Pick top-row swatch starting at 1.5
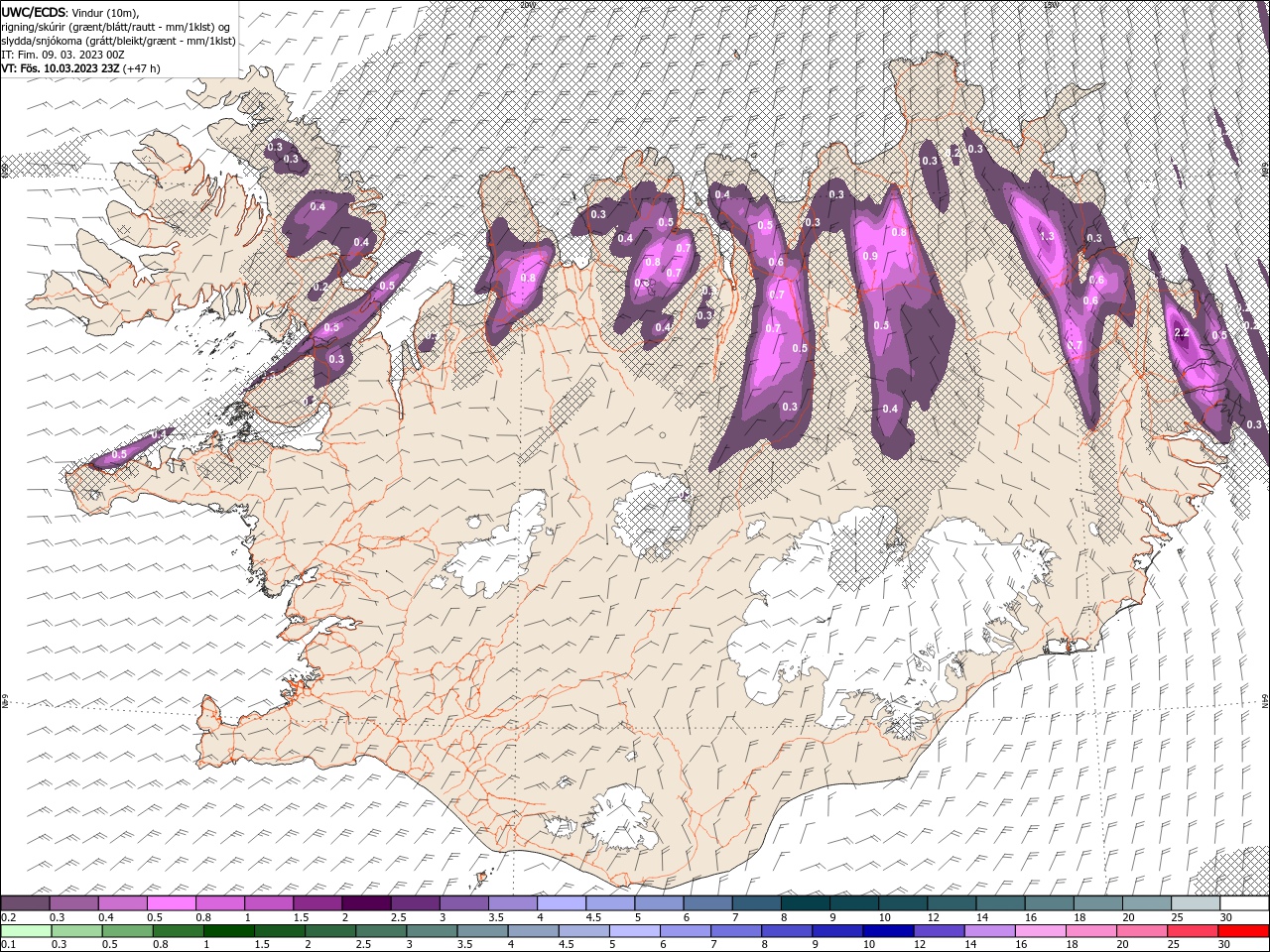Image resolution: width=1270 pixels, height=952 pixels. 317,903
